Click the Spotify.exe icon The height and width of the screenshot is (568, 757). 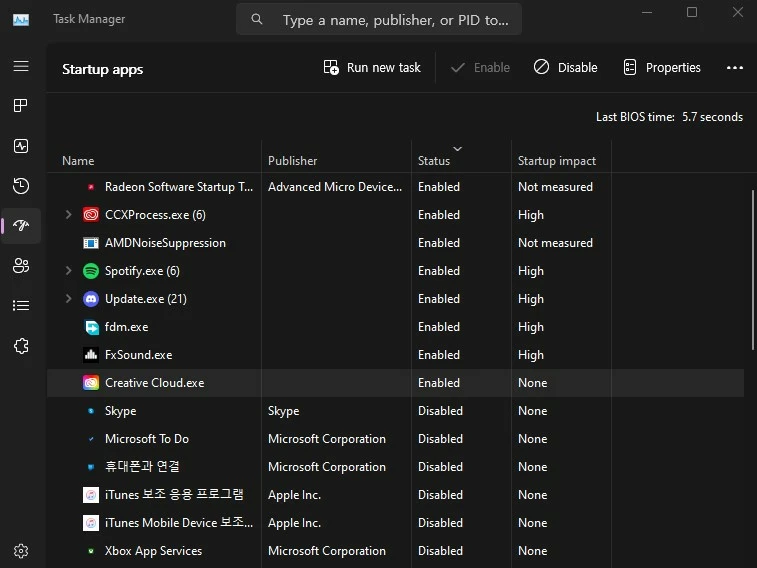91,271
